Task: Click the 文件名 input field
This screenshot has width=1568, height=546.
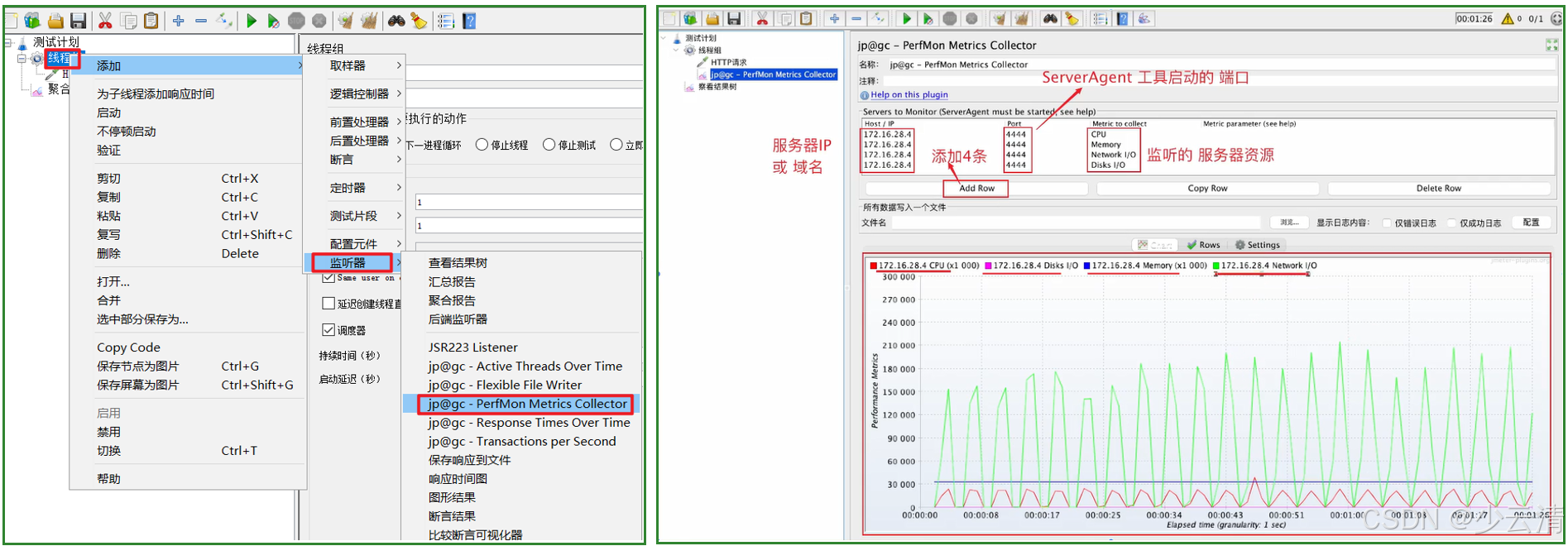Action: [x=1077, y=223]
